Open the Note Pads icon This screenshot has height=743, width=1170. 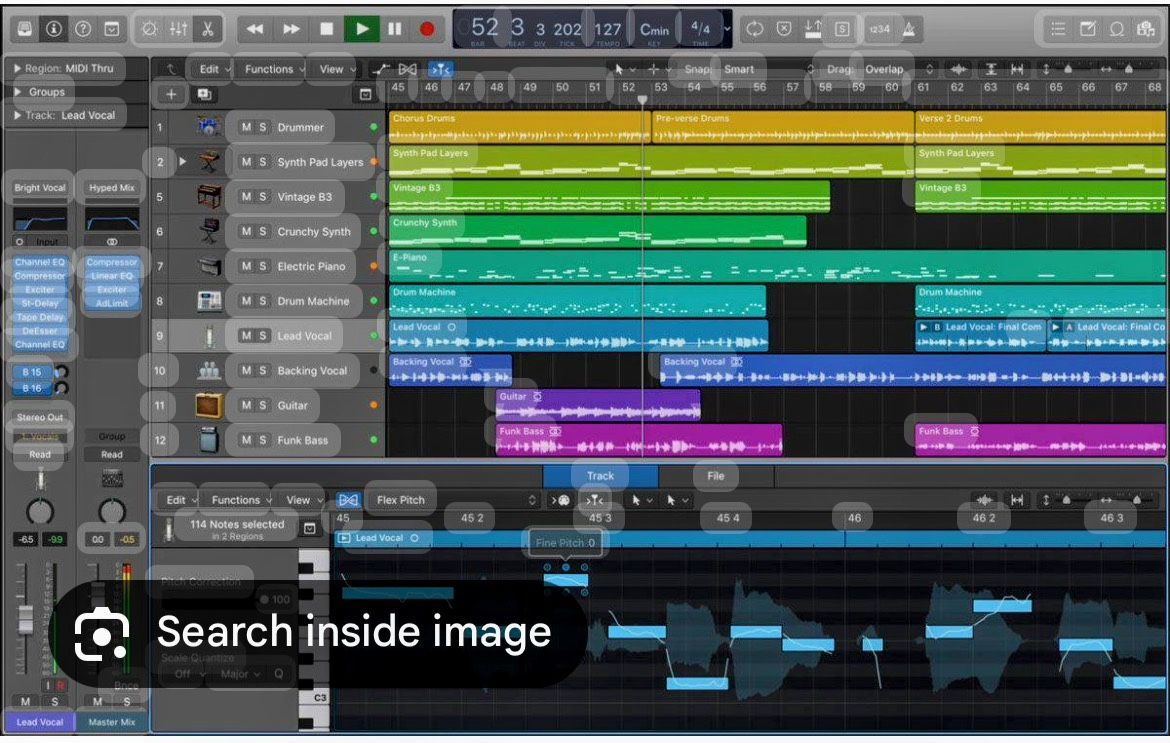click(x=1088, y=29)
